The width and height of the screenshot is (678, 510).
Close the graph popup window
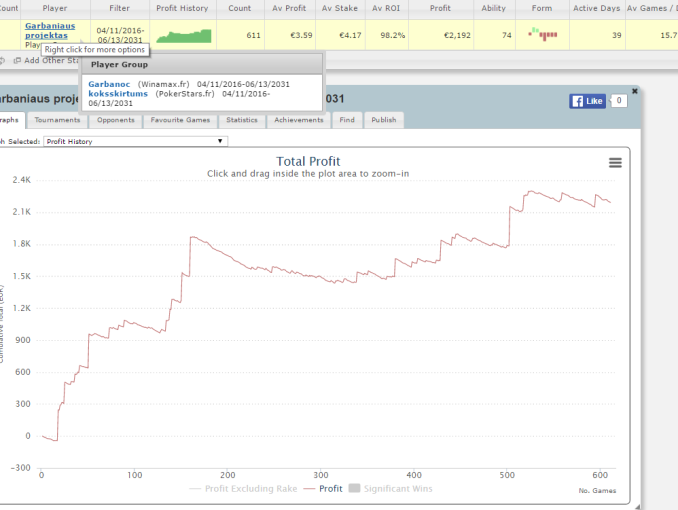pyautogui.click(x=634, y=92)
